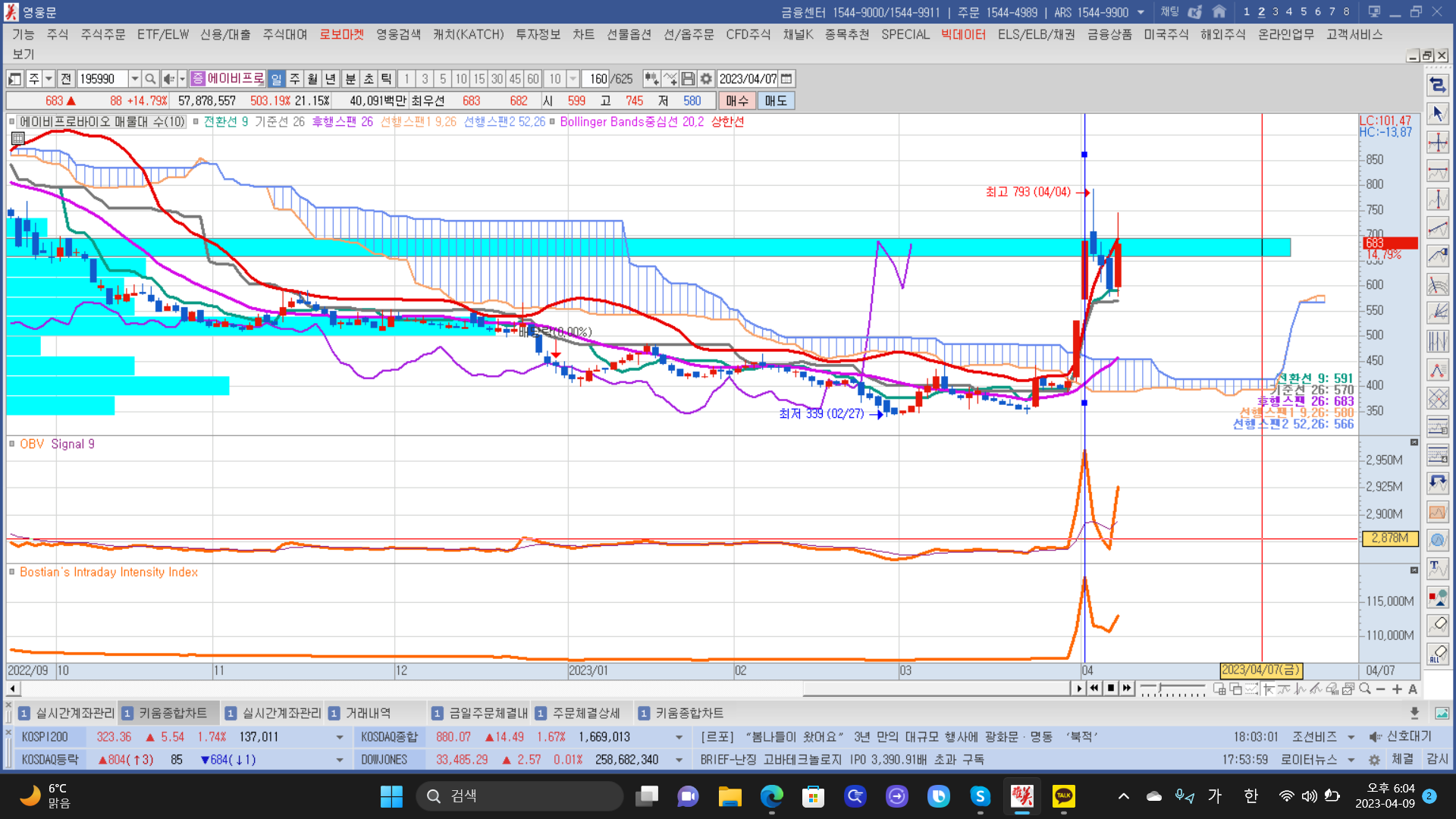
Task: Select the tick (틱) chart period
Action: (x=387, y=79)
